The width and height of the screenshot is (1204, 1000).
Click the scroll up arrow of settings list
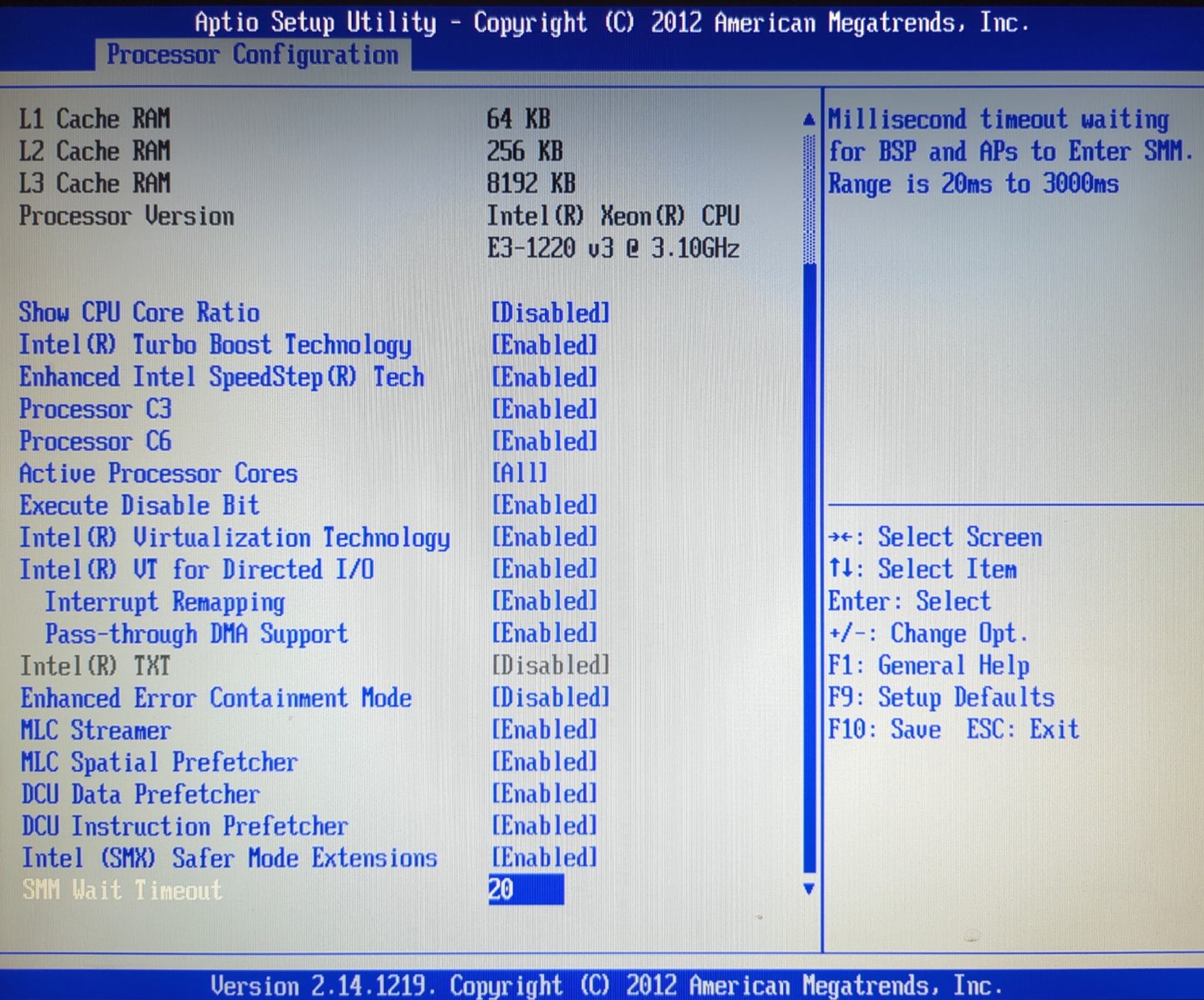[808, 119]
